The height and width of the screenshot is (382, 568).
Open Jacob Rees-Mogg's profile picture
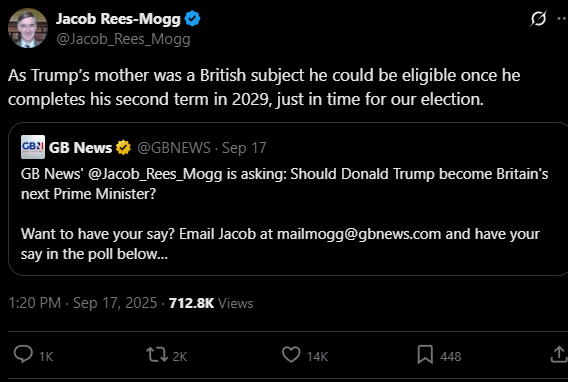click(x=28, y=28)
